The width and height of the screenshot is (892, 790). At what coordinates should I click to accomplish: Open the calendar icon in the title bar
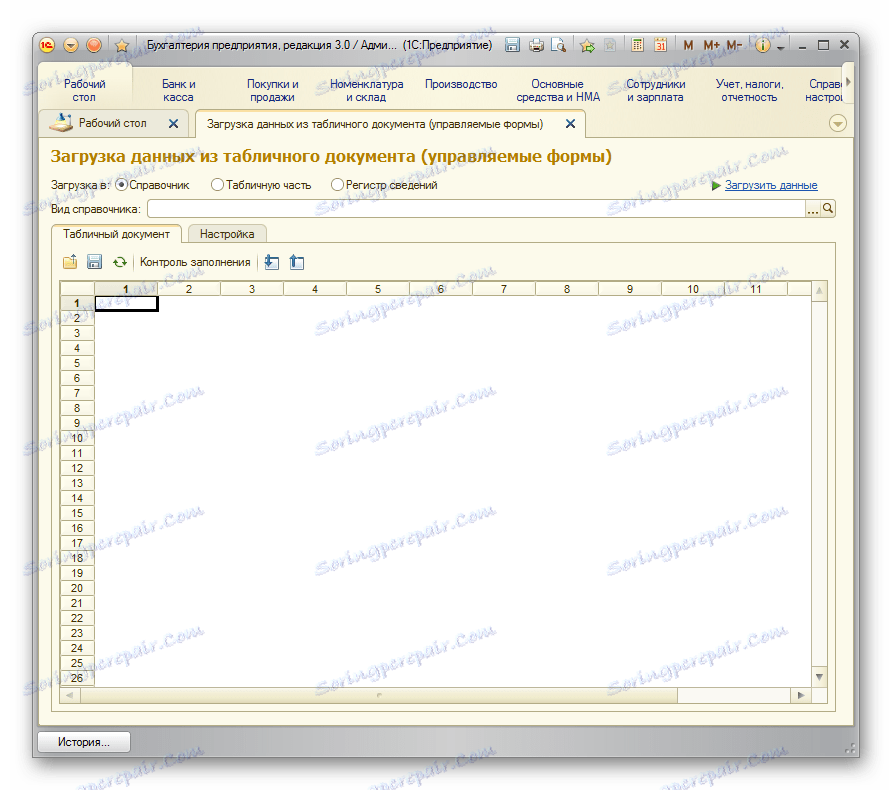pyautogui.click(x=661, y=45)
